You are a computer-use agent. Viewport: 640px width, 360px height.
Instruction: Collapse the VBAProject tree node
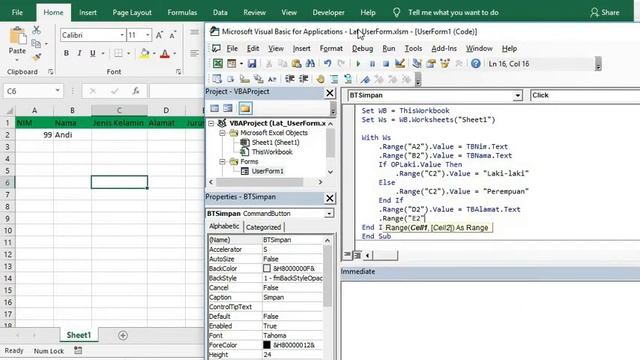(211, 123)
